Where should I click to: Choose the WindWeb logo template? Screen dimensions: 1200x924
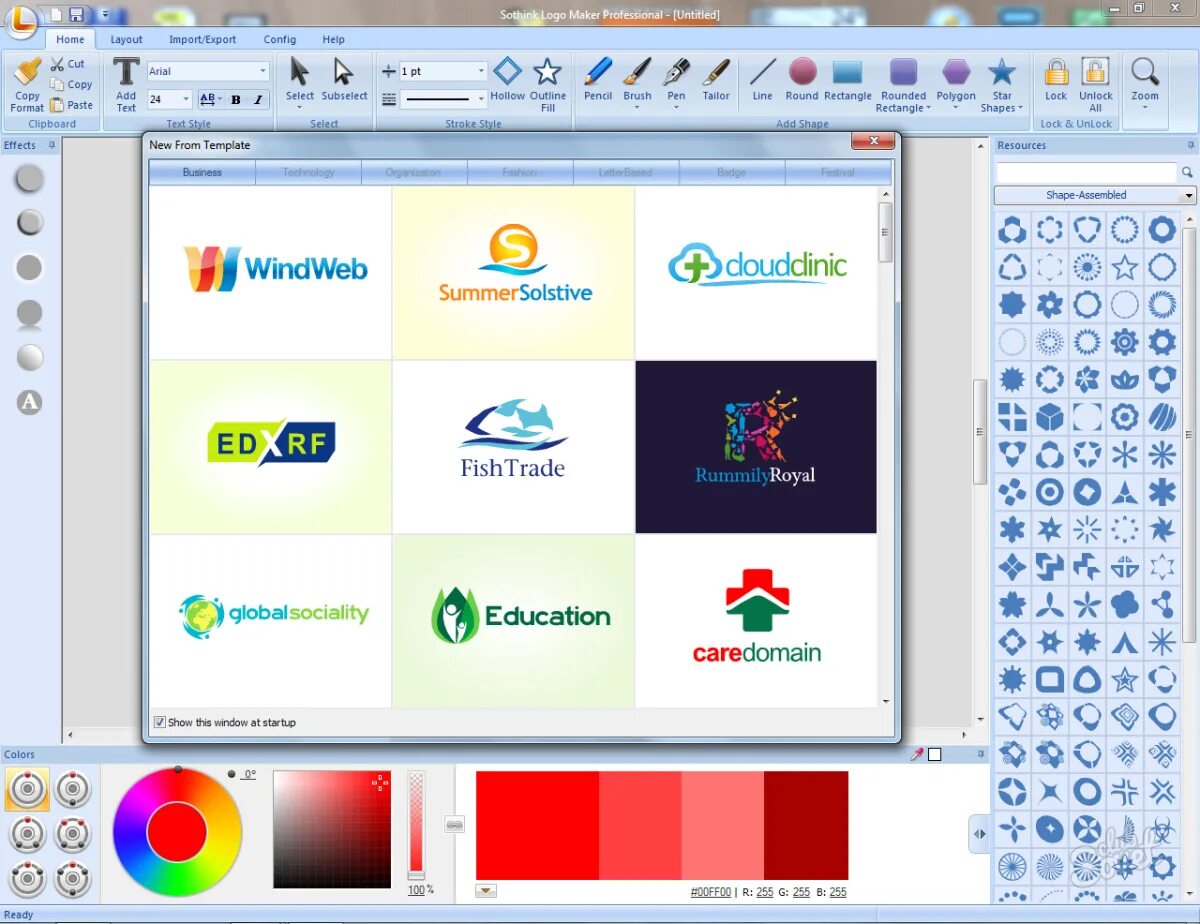pos(270,273)
